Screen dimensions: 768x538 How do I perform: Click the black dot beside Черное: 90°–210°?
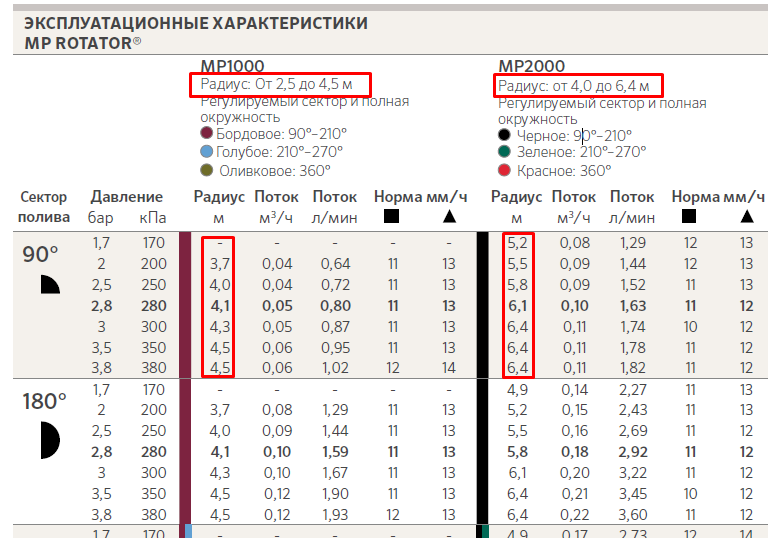pos(504,135)
